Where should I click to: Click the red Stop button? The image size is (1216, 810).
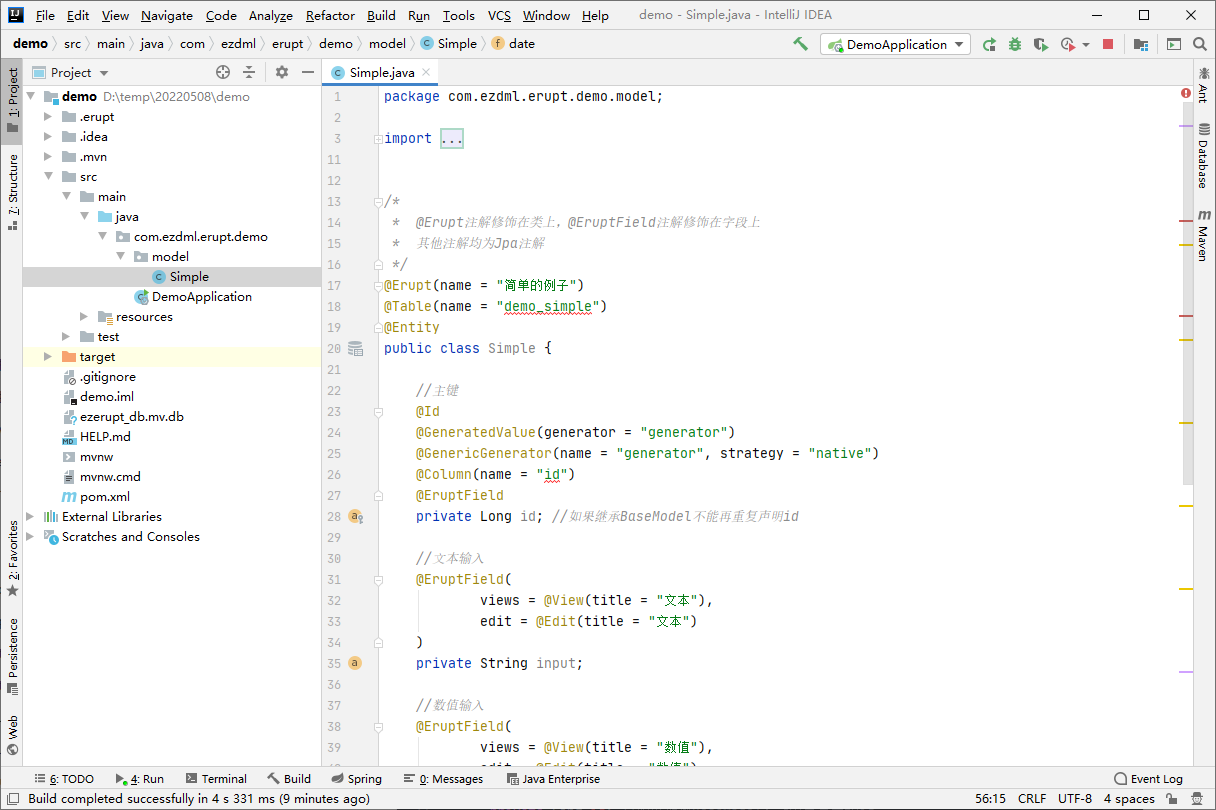1108,44
